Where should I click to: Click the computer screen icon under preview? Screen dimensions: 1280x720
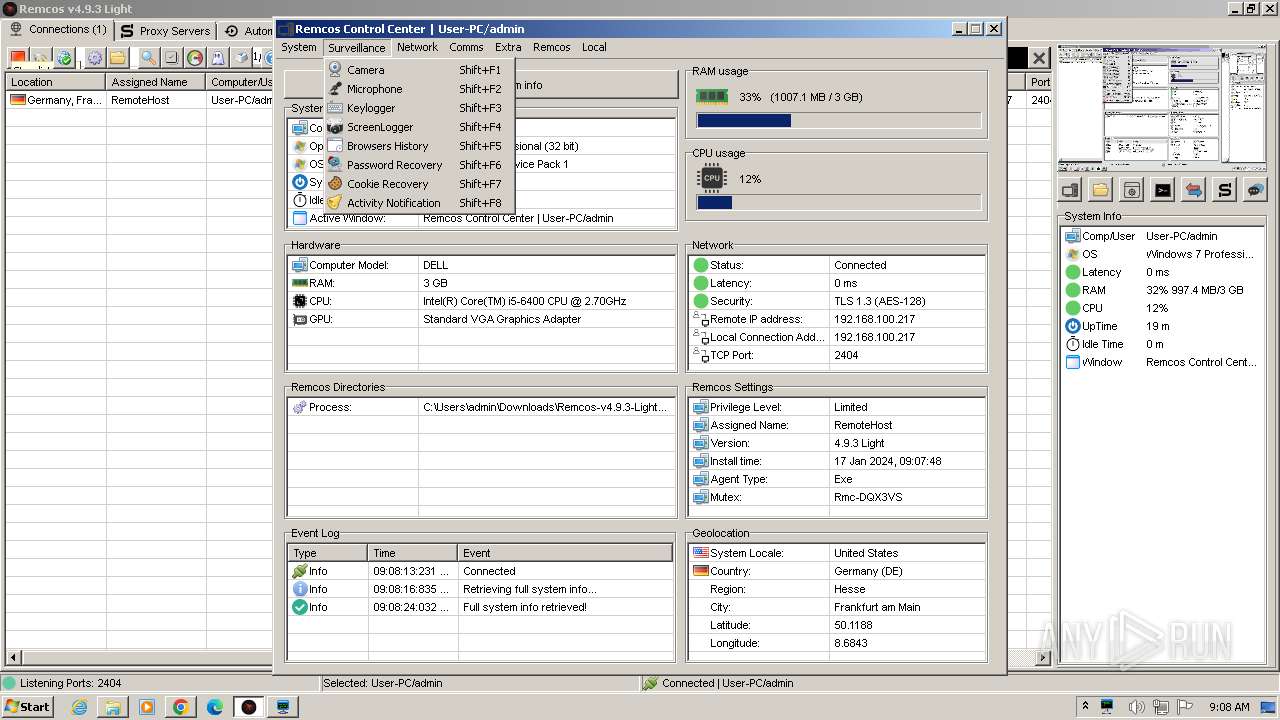(1070, 190)
